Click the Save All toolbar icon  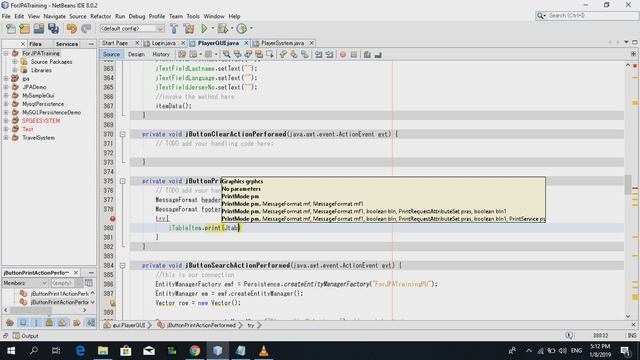(53, 29)
